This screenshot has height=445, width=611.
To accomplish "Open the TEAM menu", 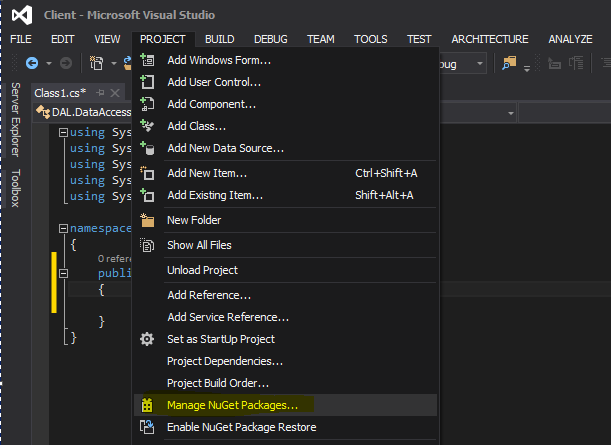I will click(x=321, y=39).
